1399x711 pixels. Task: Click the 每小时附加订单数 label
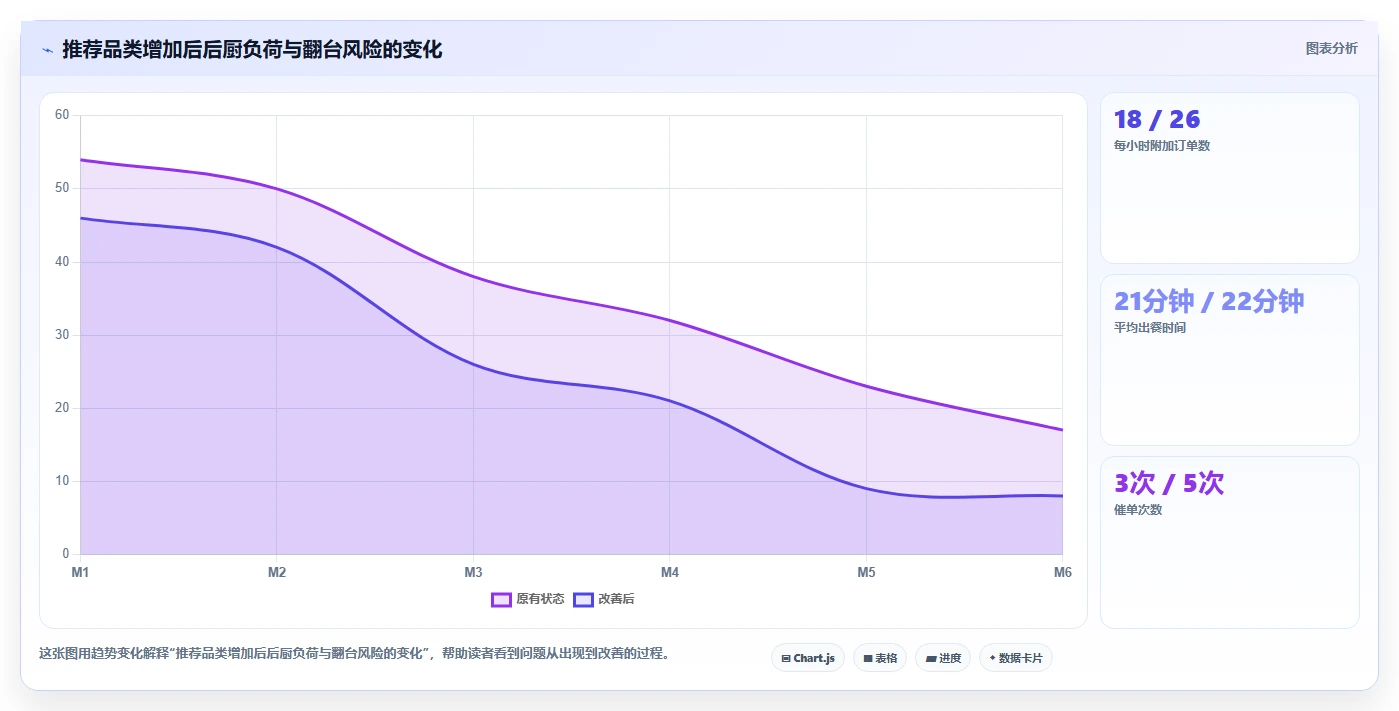pos(1162,146)
